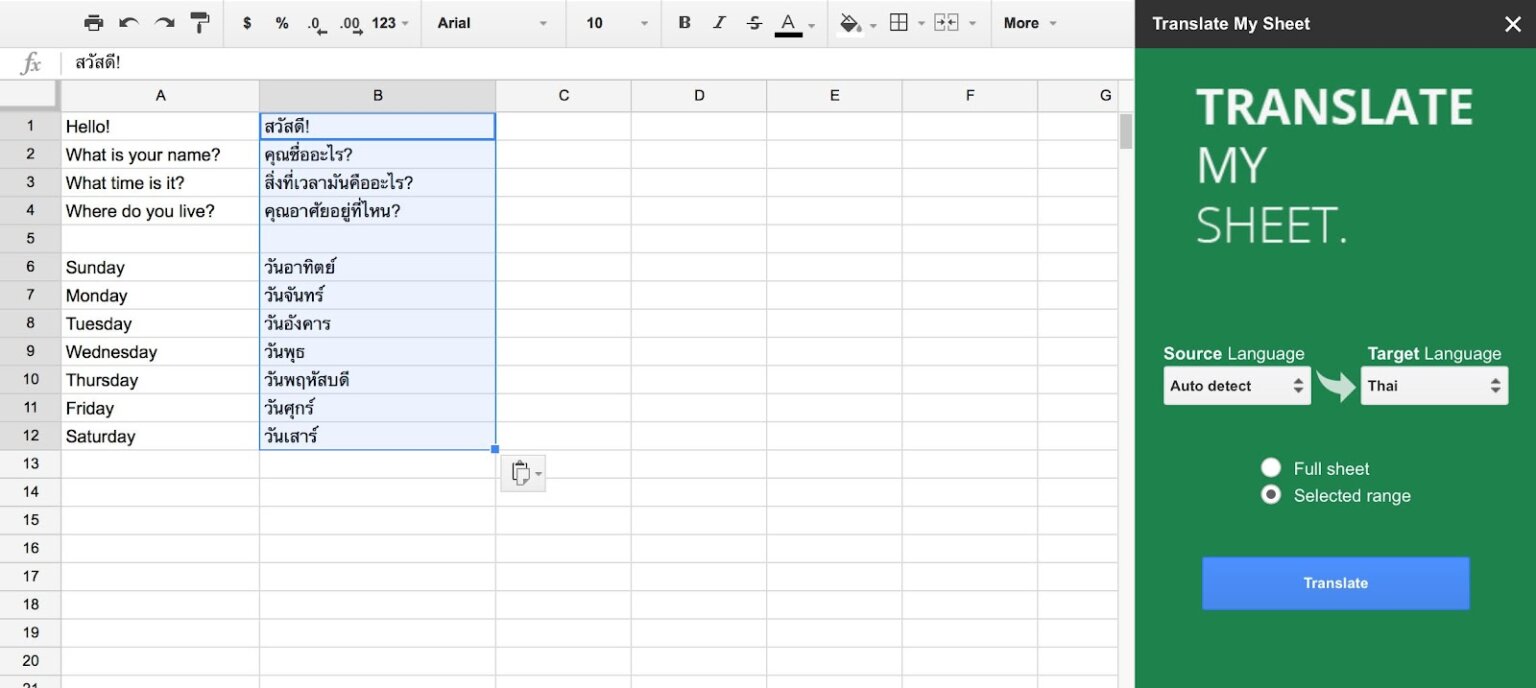
Task: Apply currency format to selection
Action: tap(246, 22)
